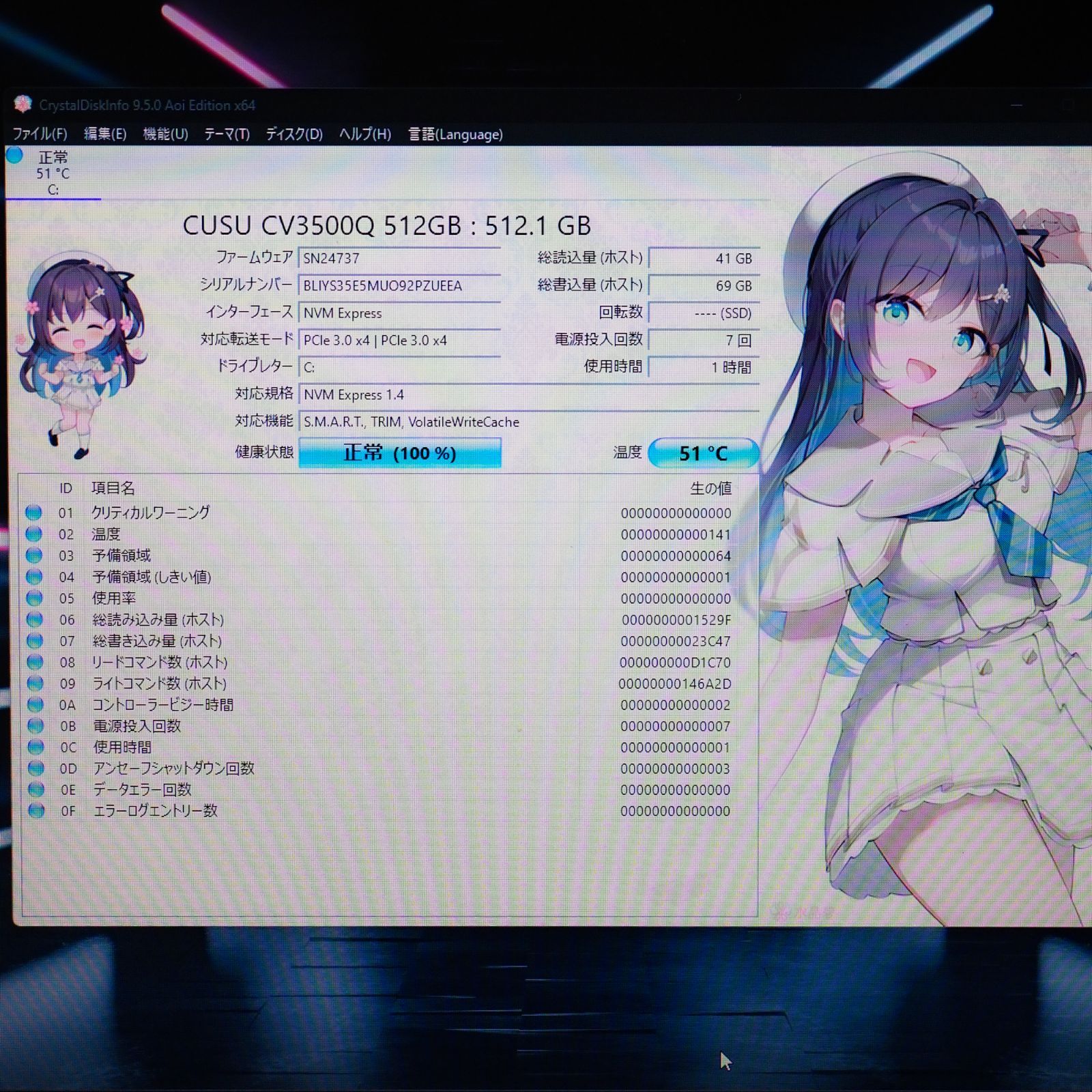Image resolution: width=1092 pixels, height=1092 pixels.
Task: Click the power on count value 7 回
Action: pyautogui.click(x=704, y=340)
